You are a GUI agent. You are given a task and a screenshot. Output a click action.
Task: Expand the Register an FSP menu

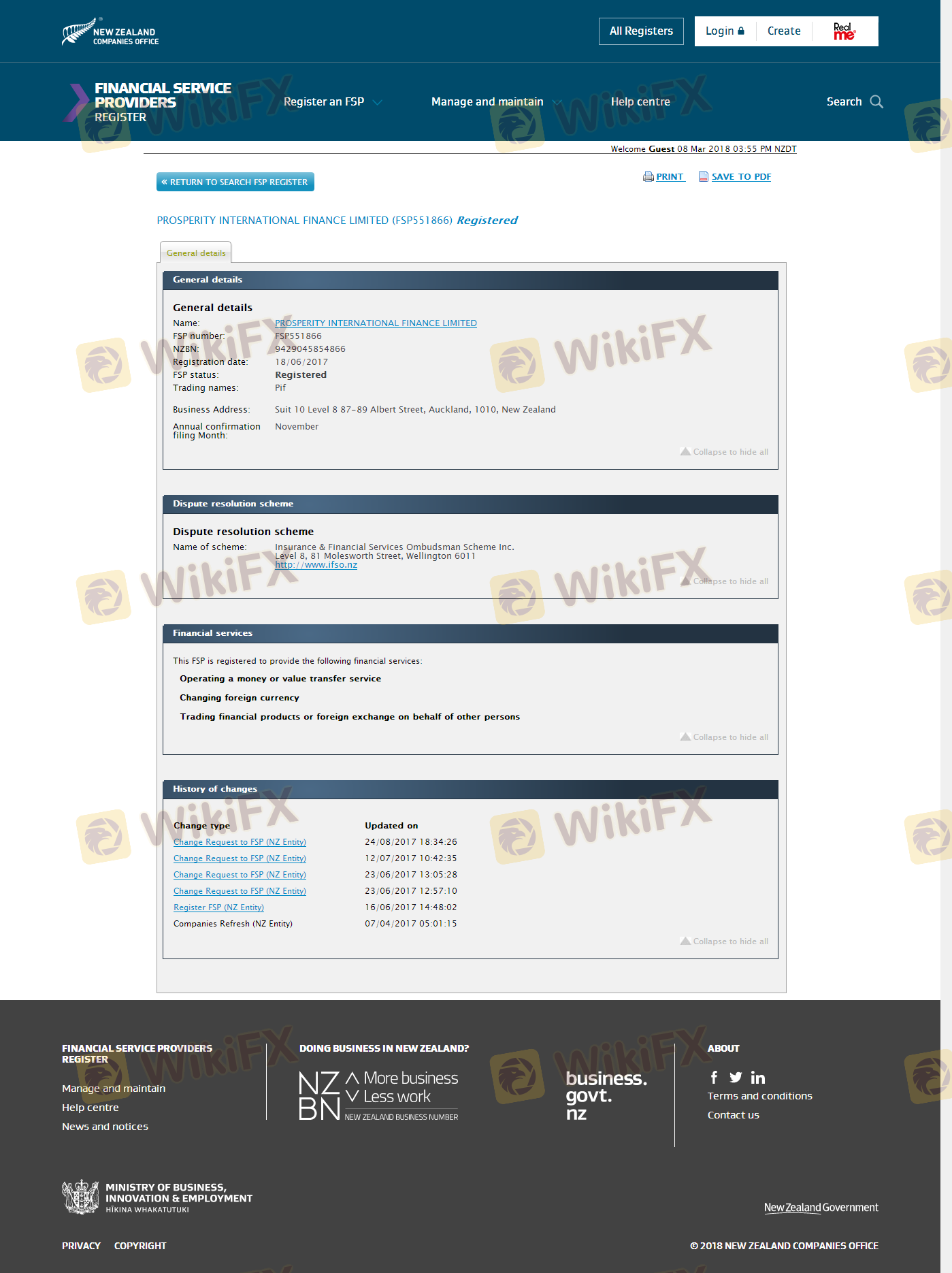coord(332,102)
